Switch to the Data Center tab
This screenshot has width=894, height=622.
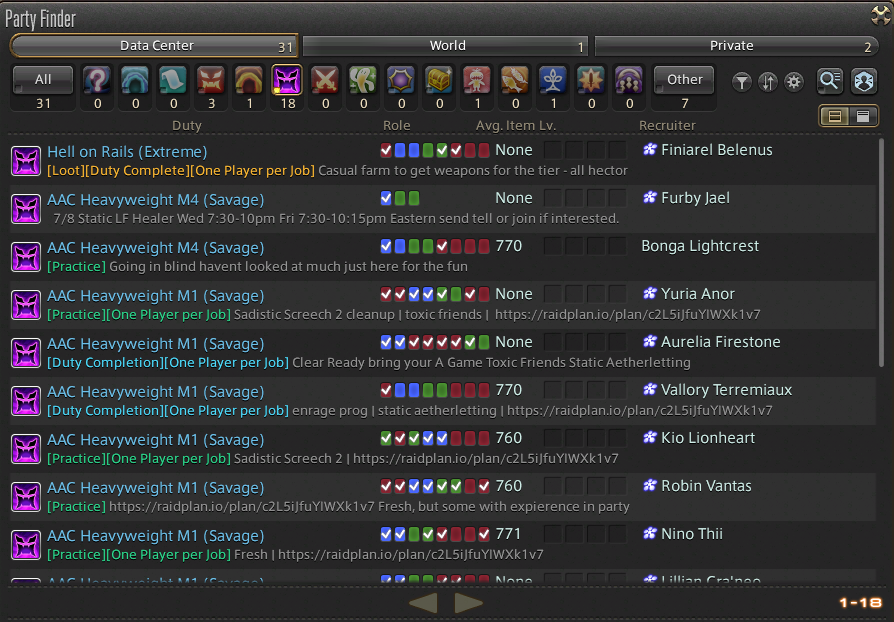(x=154, y=46)
